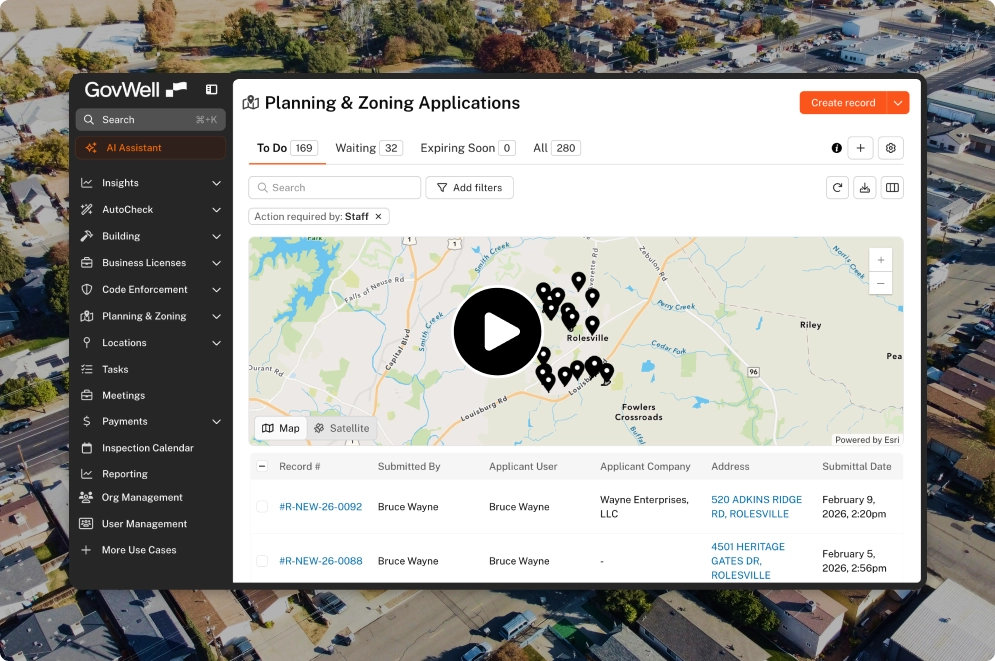Screen dimensions: 995x661
Task: Click the Locations pin icon
Action: tap(87, 343)
